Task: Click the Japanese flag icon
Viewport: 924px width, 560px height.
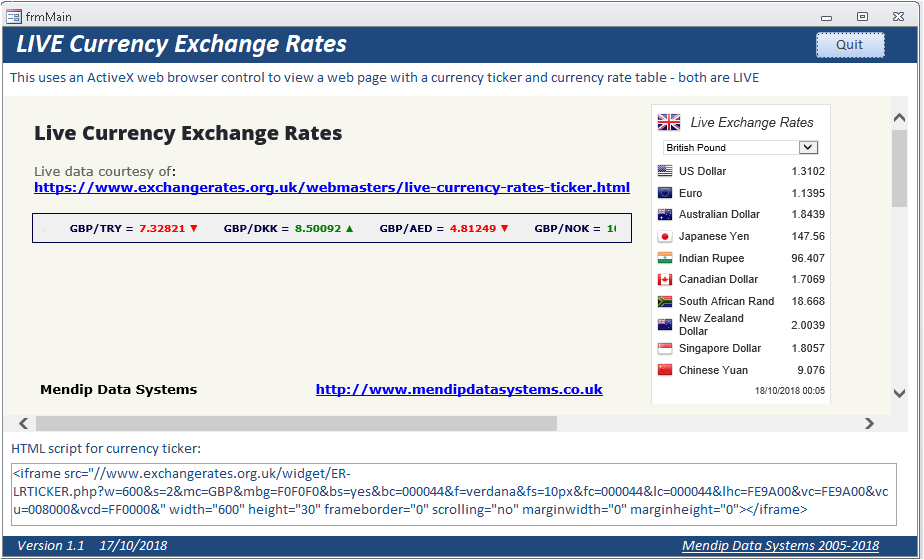Action: [665, 236]
